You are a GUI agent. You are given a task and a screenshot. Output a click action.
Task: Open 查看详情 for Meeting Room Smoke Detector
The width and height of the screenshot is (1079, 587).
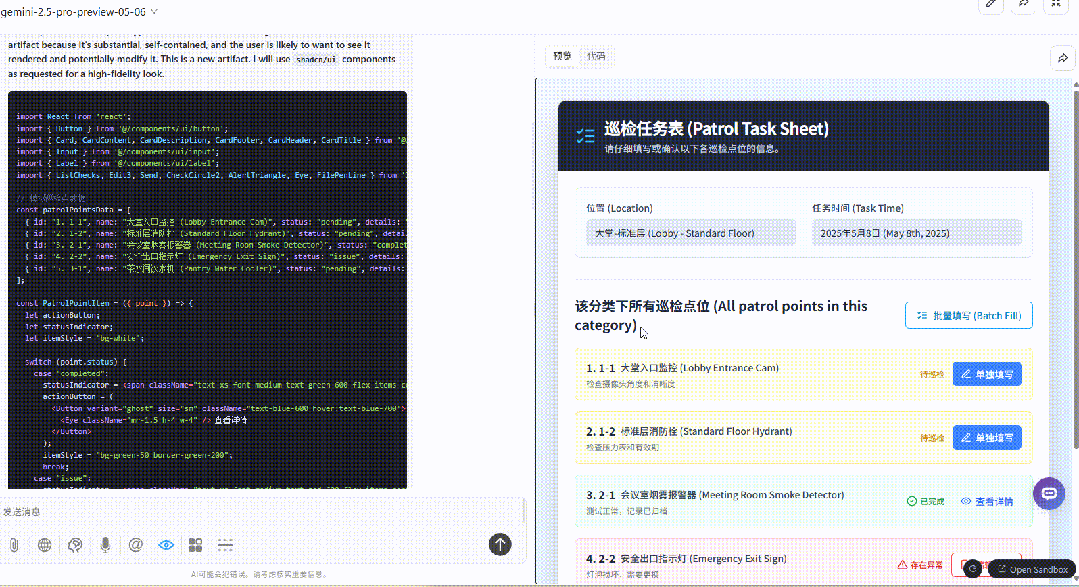pos(987,502)
